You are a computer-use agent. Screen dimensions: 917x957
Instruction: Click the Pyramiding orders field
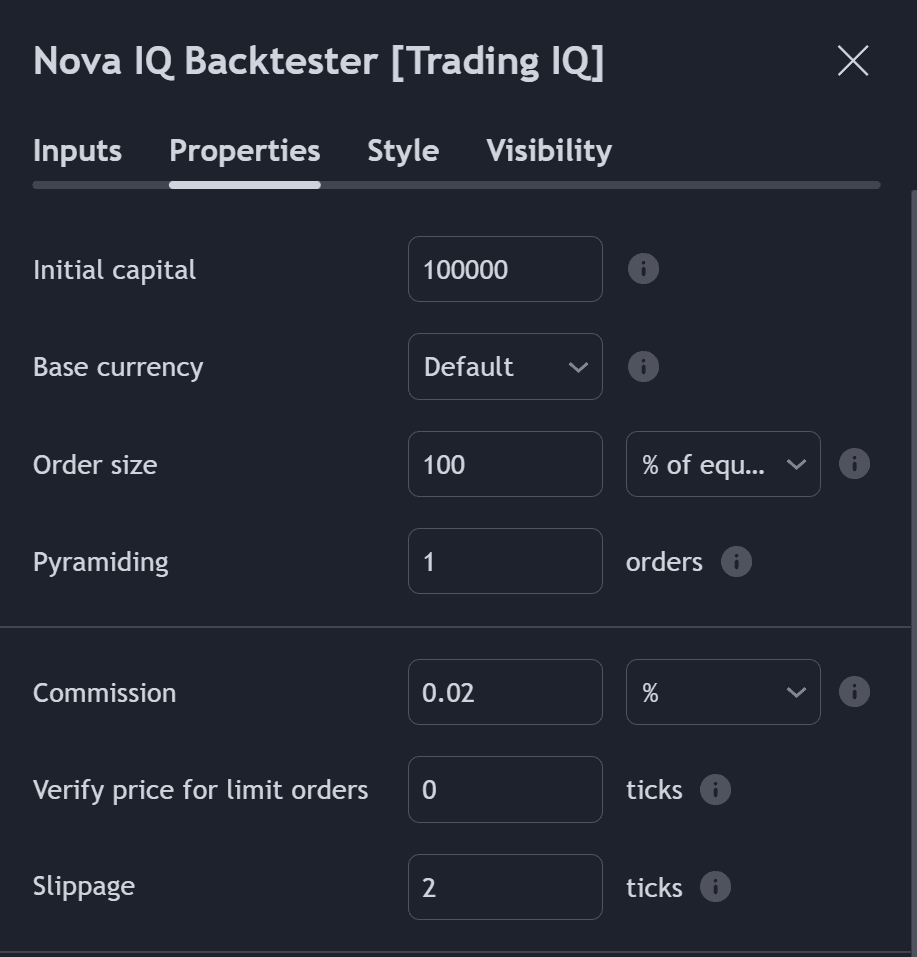pos(505,561)
